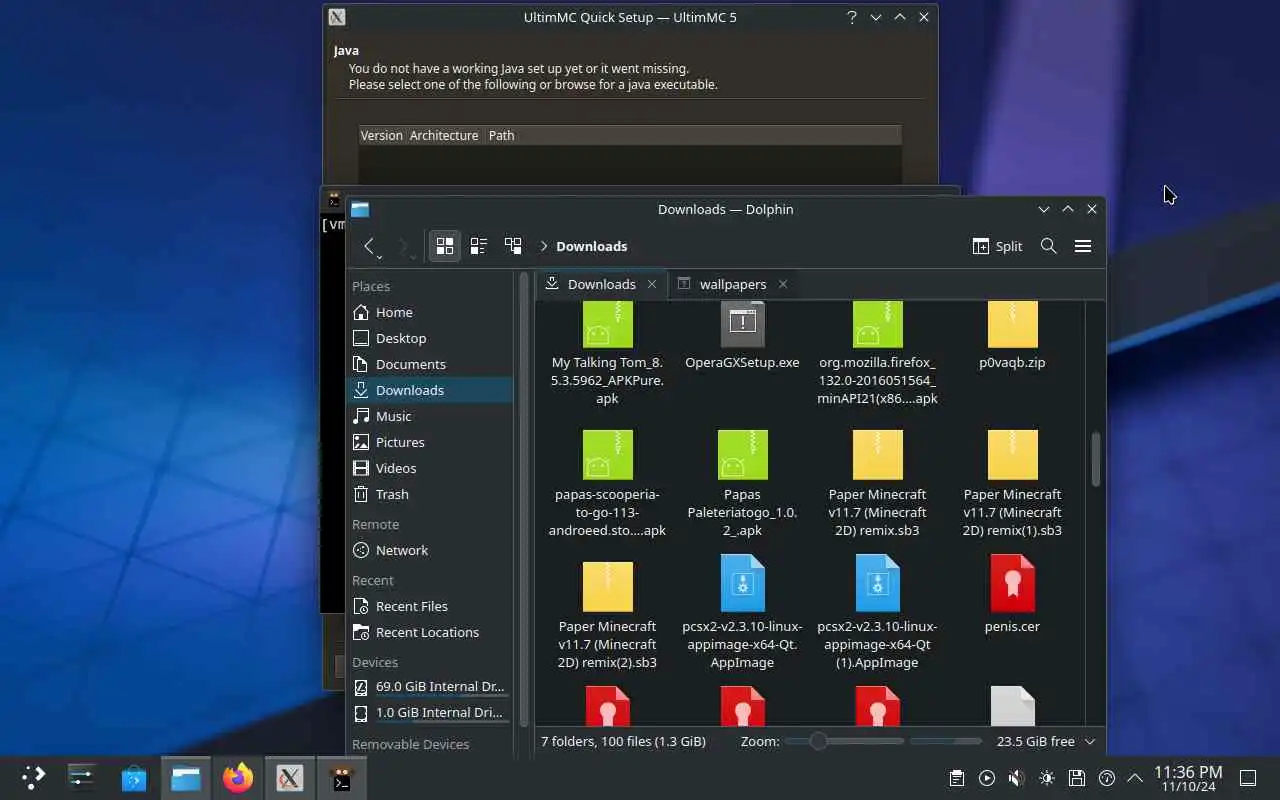Select papas-scooperia-to-go APK file

pyautogui.click(x=607, y=484)
